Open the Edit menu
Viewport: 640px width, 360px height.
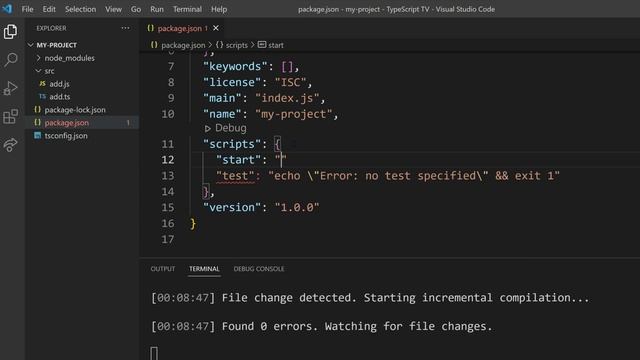tap(49, 9)
